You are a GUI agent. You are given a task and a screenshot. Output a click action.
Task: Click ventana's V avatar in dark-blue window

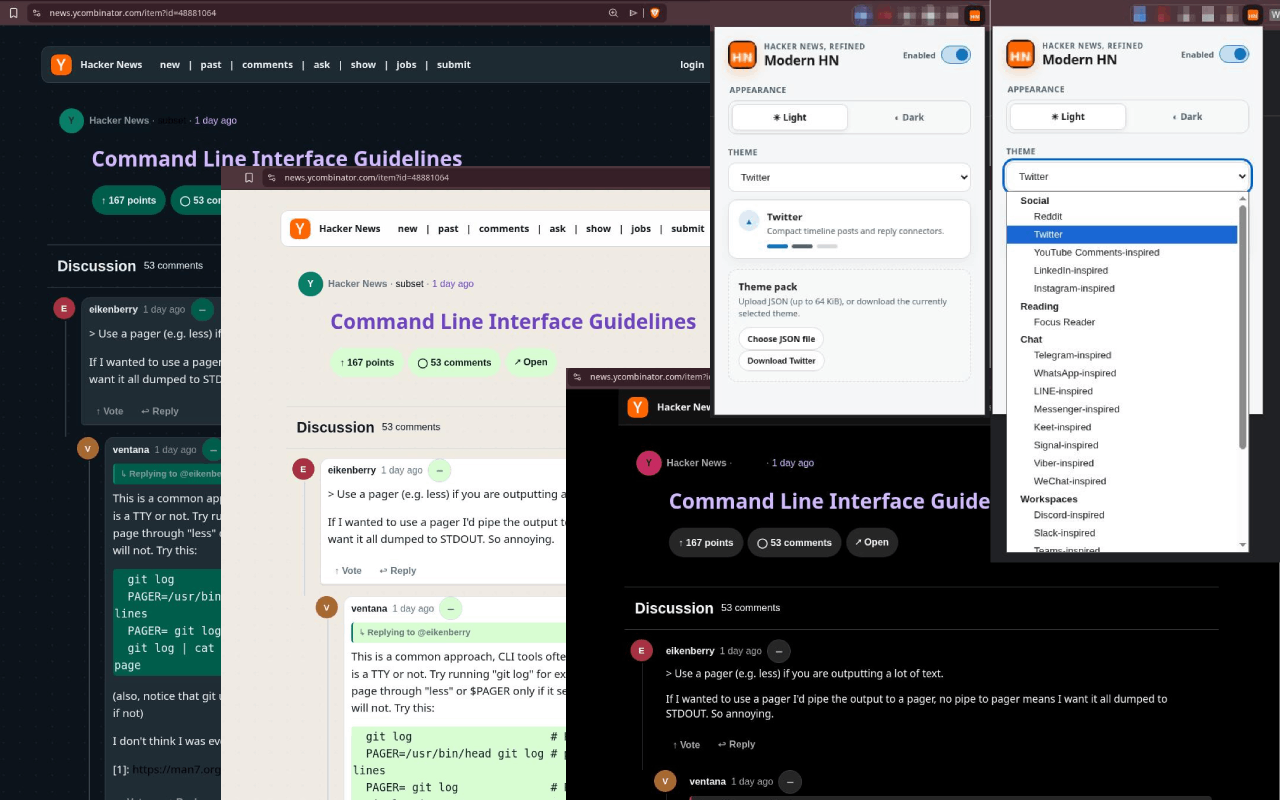88,449
